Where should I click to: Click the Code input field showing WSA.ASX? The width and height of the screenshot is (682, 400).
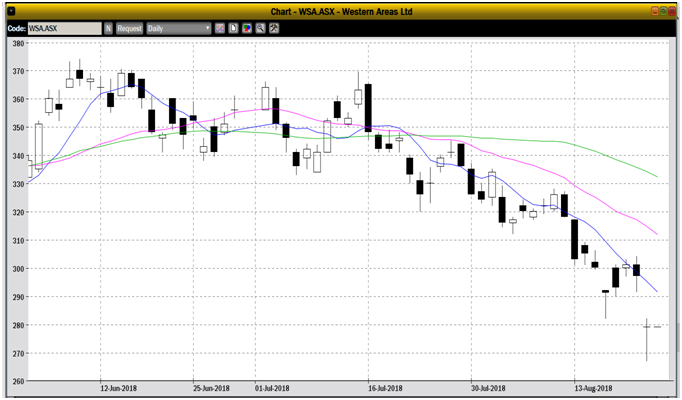(64, 29)
